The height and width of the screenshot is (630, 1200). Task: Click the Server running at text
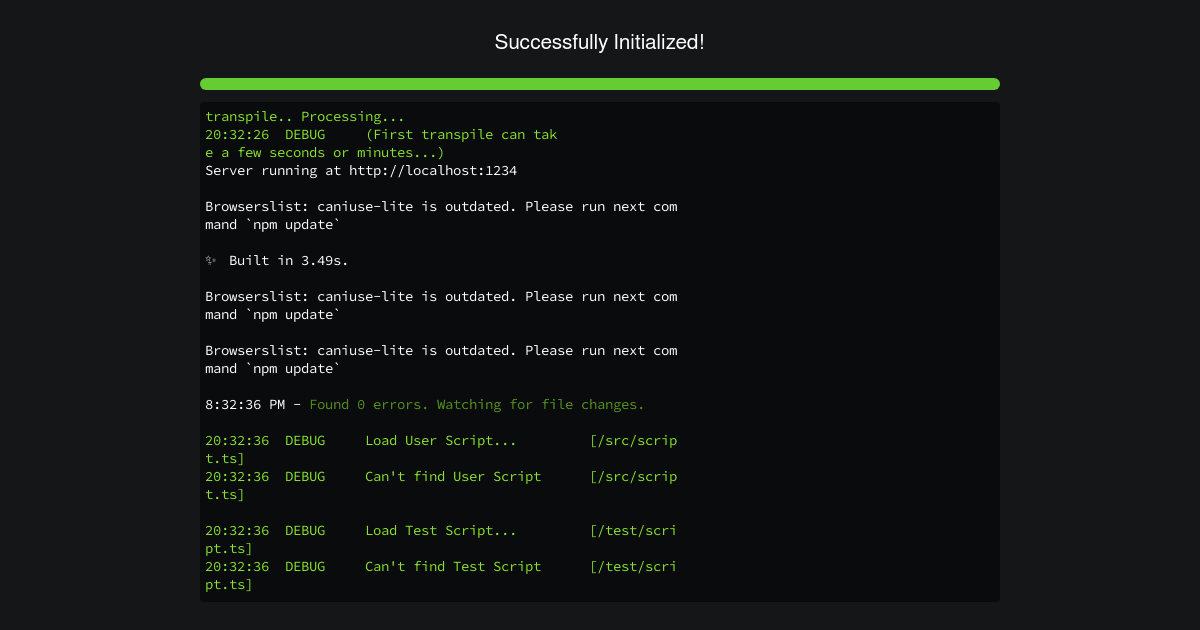tap(273, 171)
